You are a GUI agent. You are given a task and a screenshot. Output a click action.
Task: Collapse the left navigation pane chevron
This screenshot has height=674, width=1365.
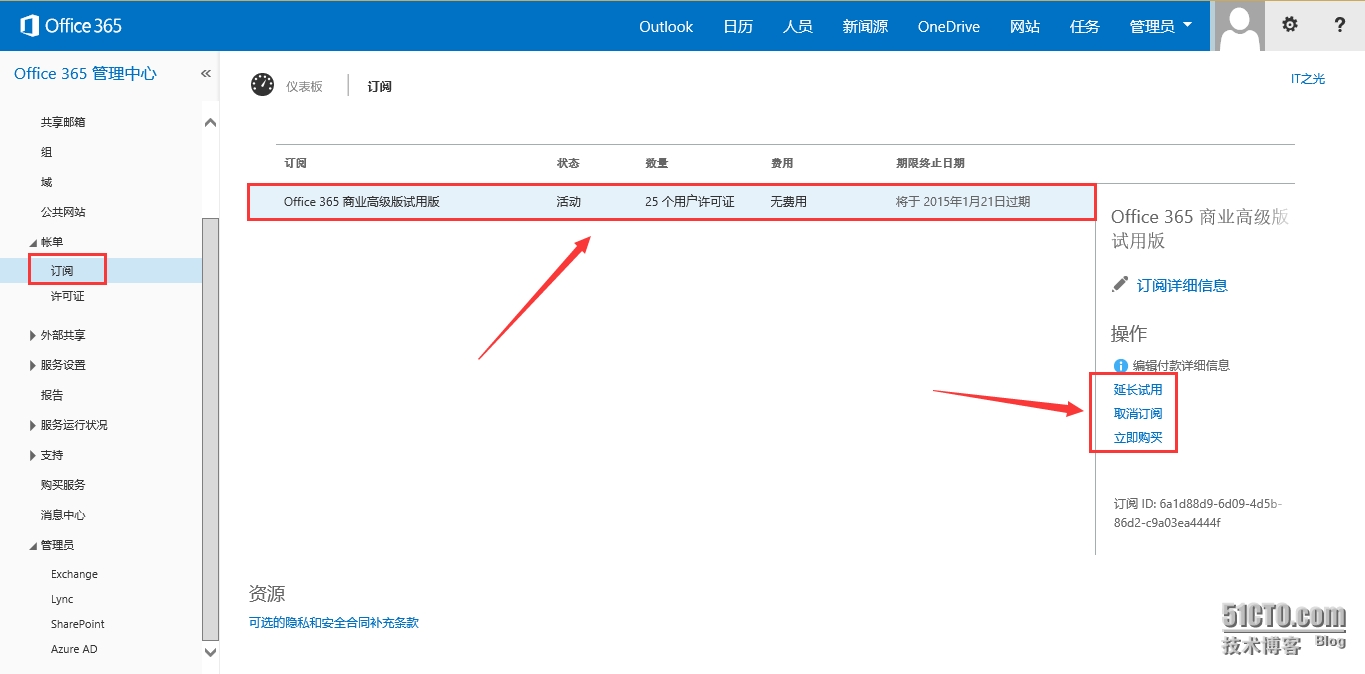[206, 73]
